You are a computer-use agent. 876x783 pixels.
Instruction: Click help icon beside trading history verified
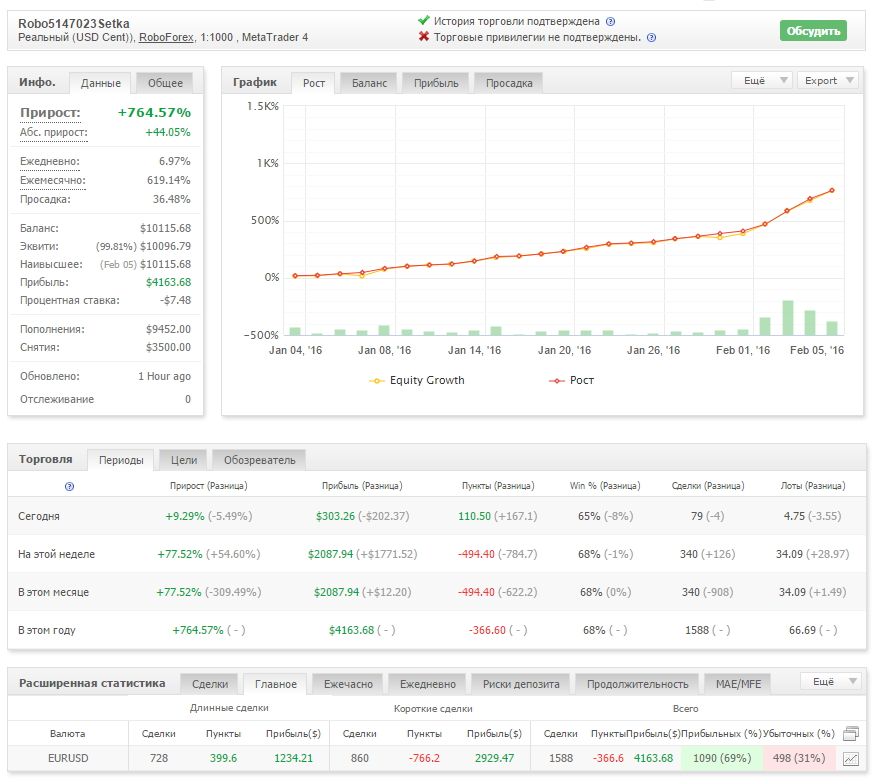point(611,22)
